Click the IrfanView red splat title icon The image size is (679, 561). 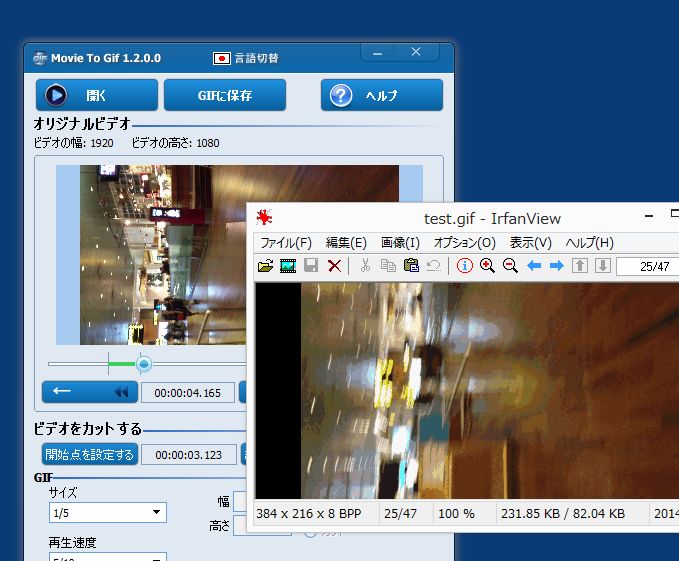264,217
